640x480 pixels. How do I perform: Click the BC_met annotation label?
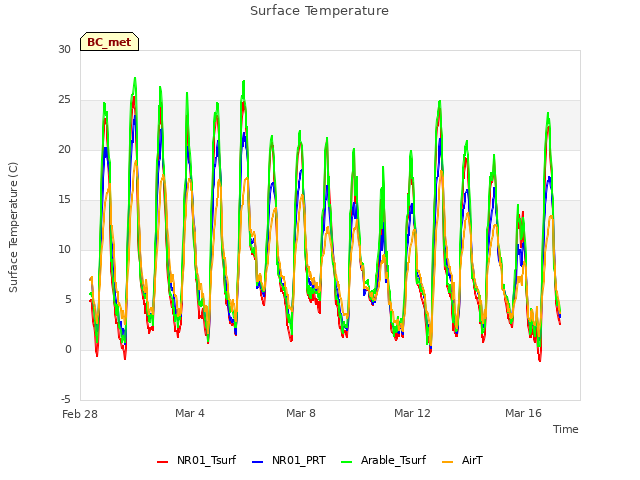coord(109,42)
